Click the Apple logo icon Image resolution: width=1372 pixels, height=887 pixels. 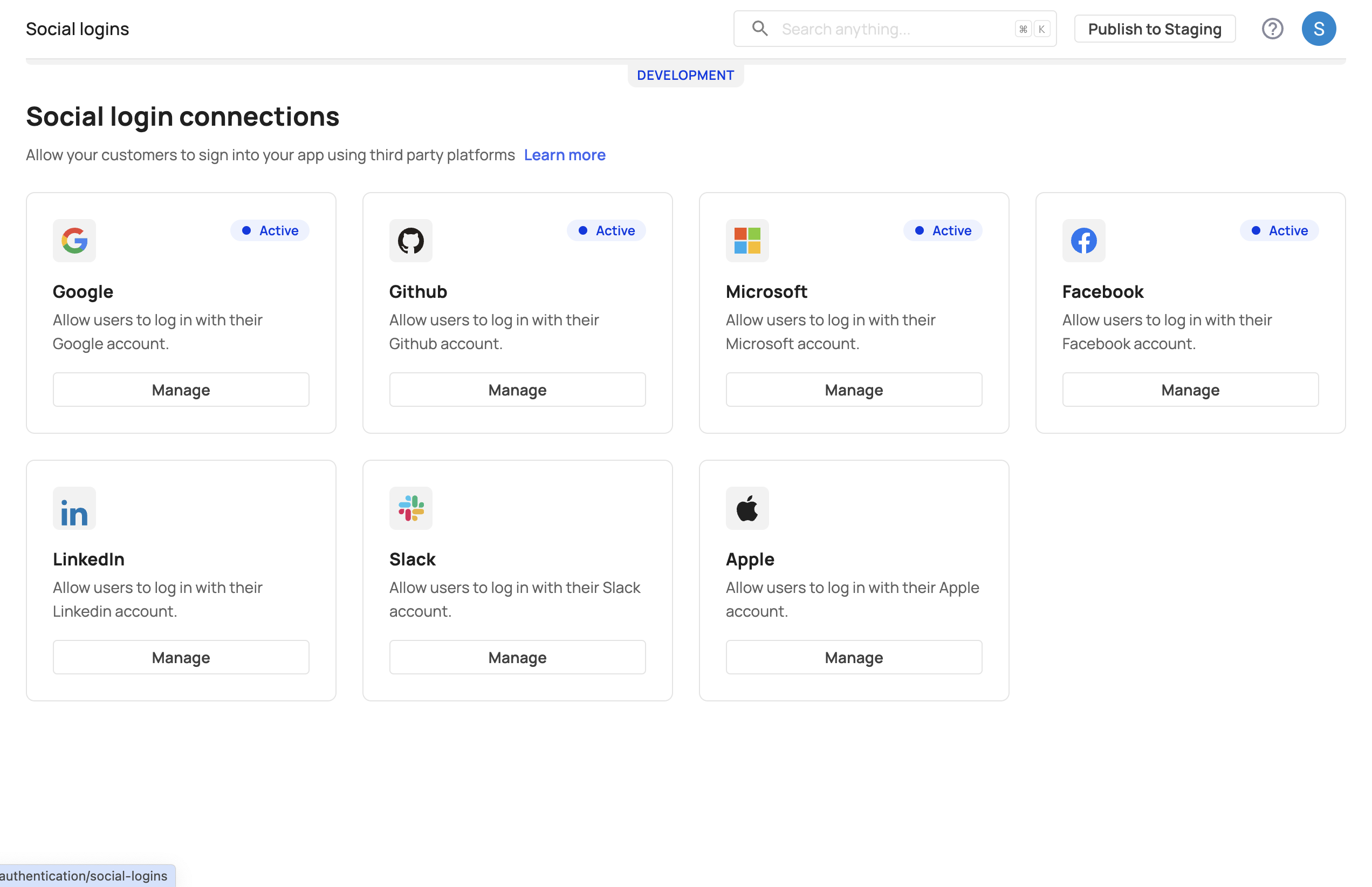[747, 509]
